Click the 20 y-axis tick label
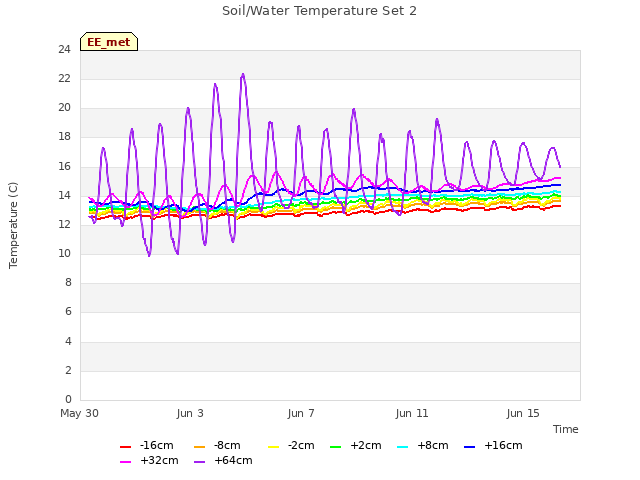640x480 pixels. (64, 108)
